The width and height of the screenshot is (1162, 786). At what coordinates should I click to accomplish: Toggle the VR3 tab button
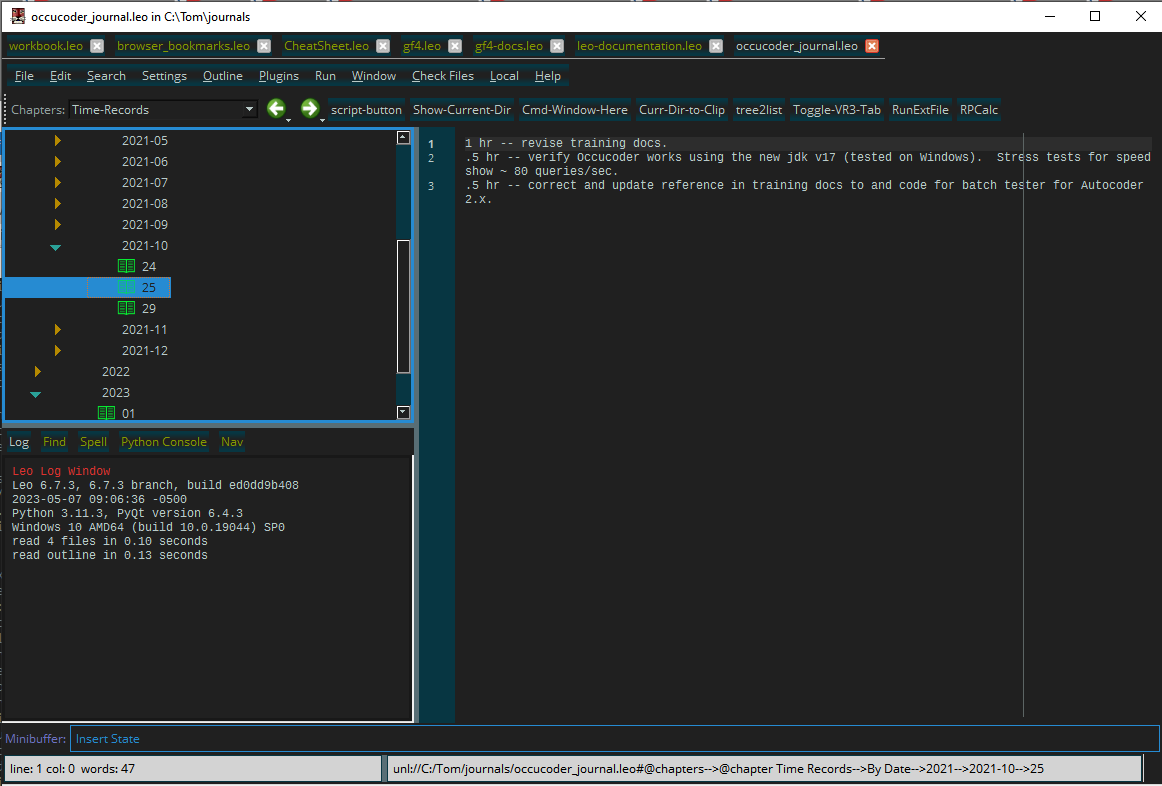(x=837, y=110)
